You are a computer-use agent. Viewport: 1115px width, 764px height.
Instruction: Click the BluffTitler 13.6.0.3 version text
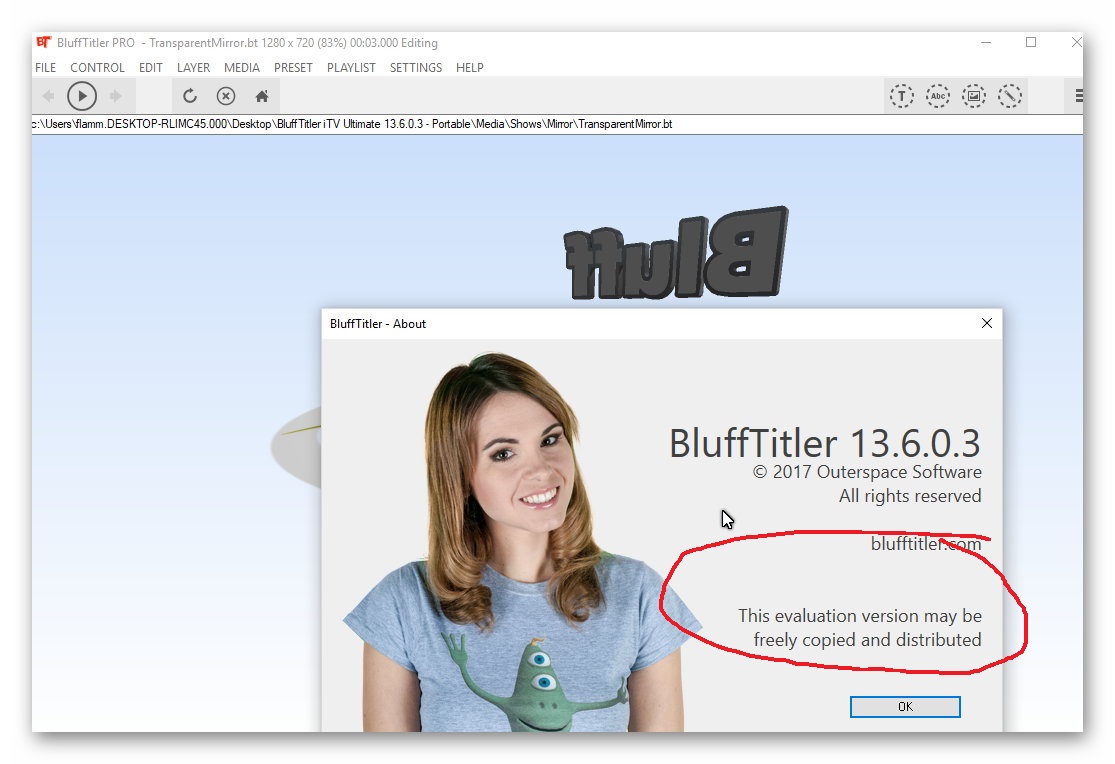[825, 443]
